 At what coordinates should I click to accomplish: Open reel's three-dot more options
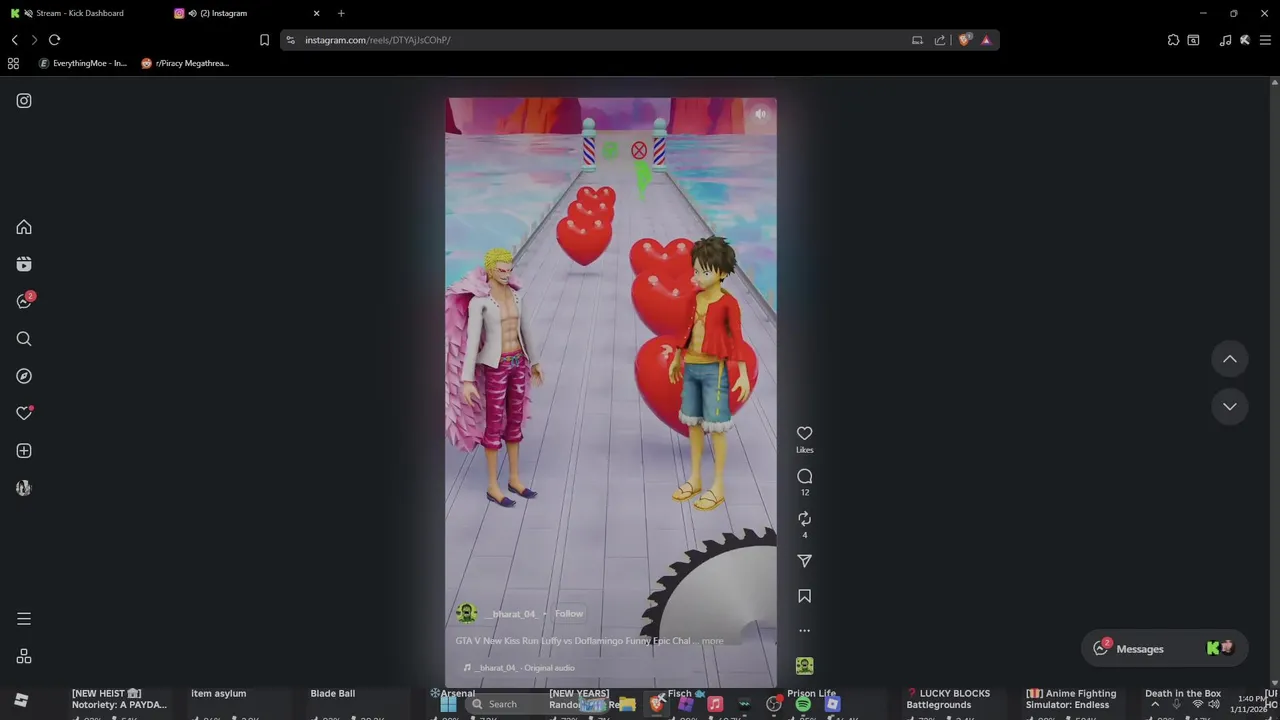tap(804, 631)
